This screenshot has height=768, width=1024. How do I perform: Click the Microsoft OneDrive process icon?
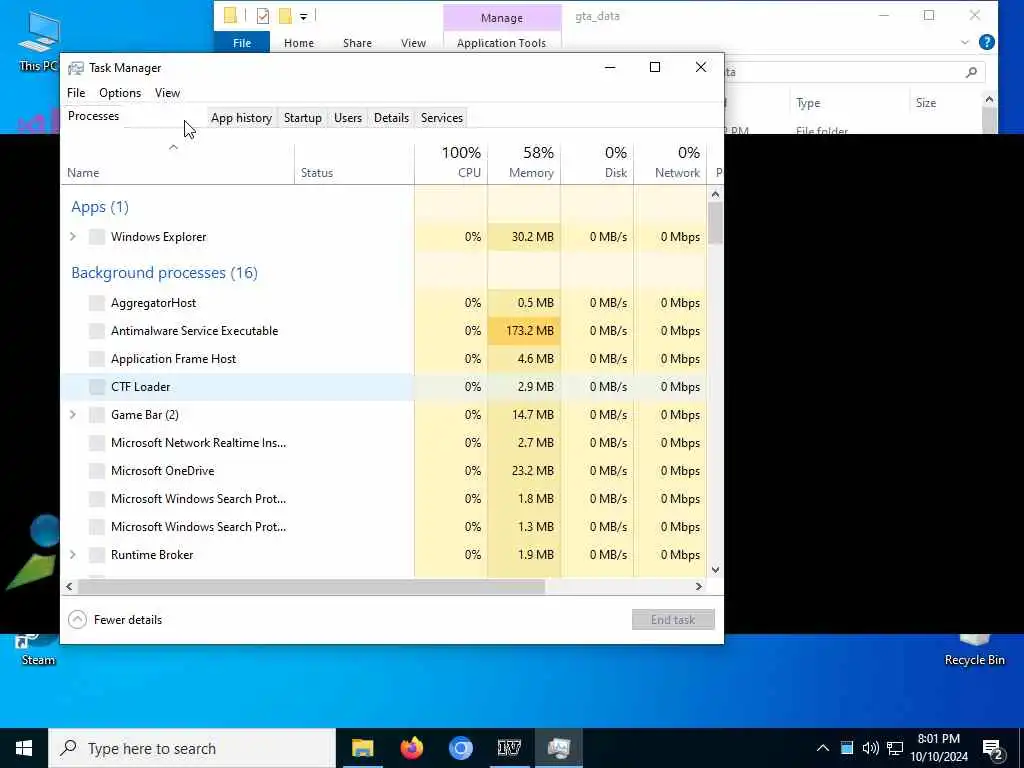(x=97, y=471)
